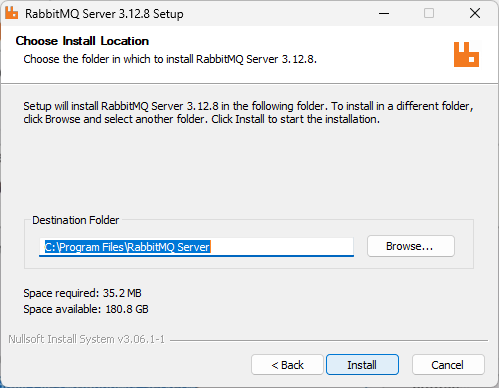Click the greyed-out maximize window icon
The height and width of the screenshot is (388, 499).
[x=429, y=14]
